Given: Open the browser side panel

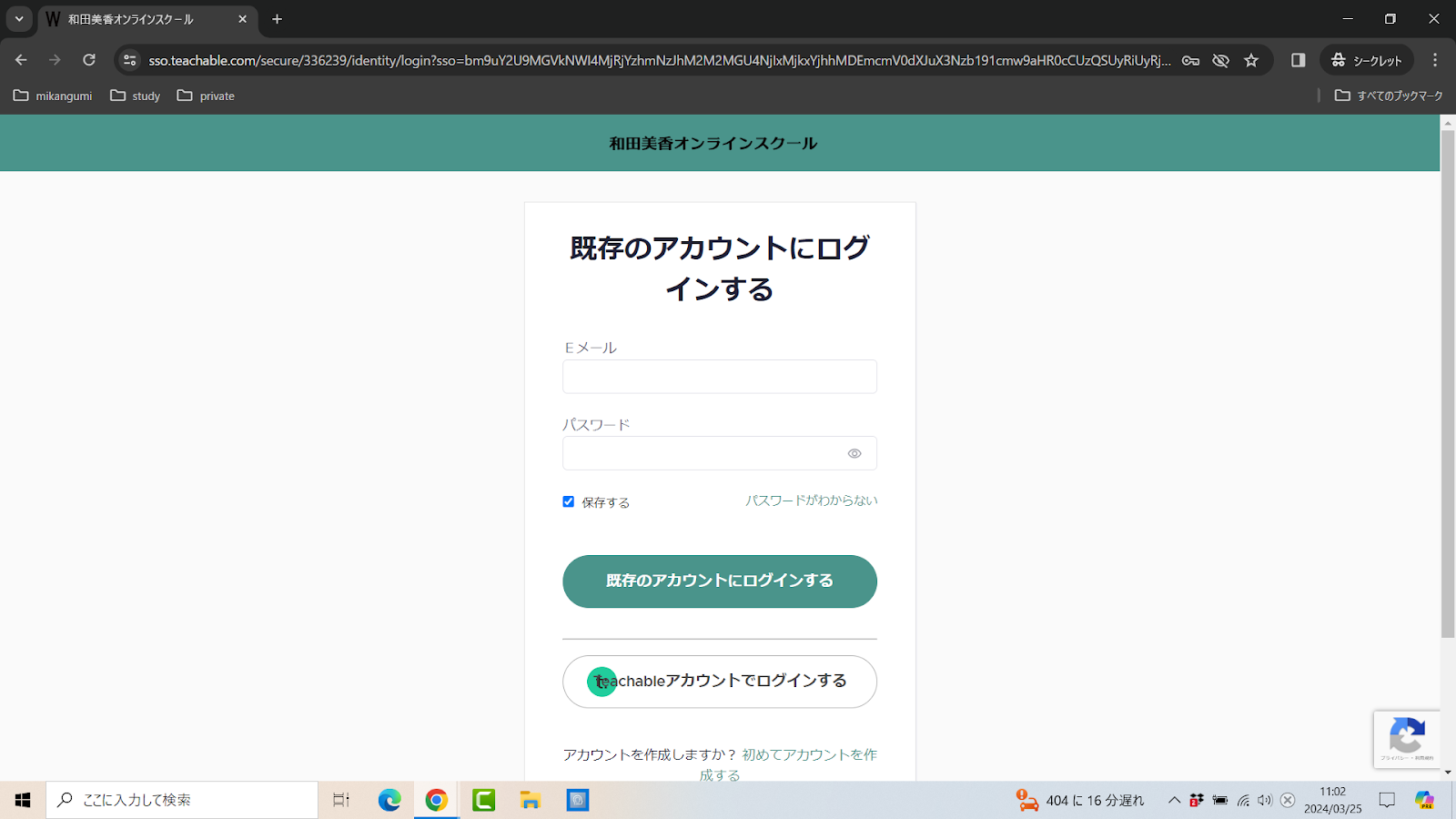Looking at the screenshot, I should click(1299, 60).
